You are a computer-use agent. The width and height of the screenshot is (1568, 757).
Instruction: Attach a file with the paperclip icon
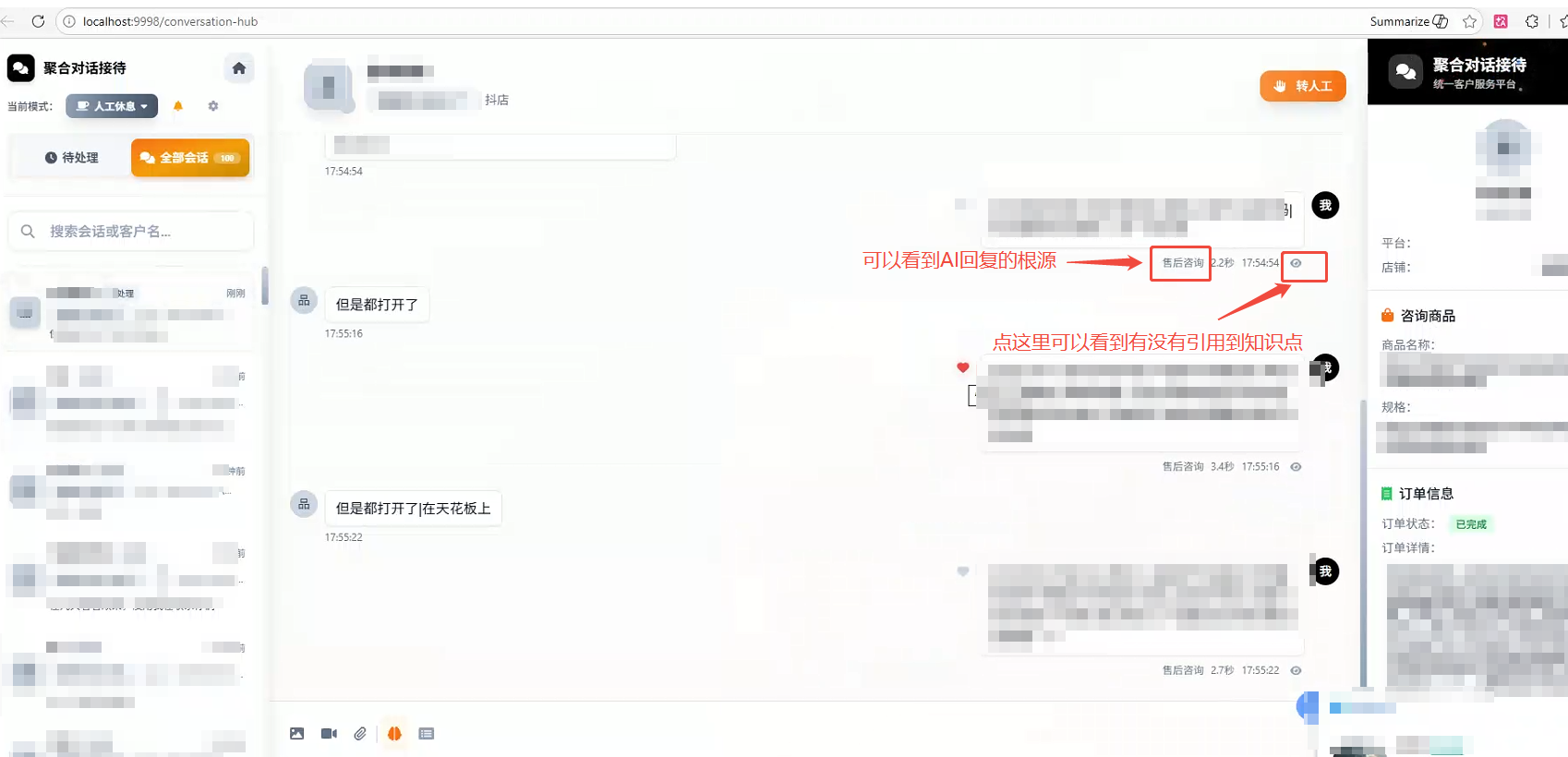tap(360, 733)
